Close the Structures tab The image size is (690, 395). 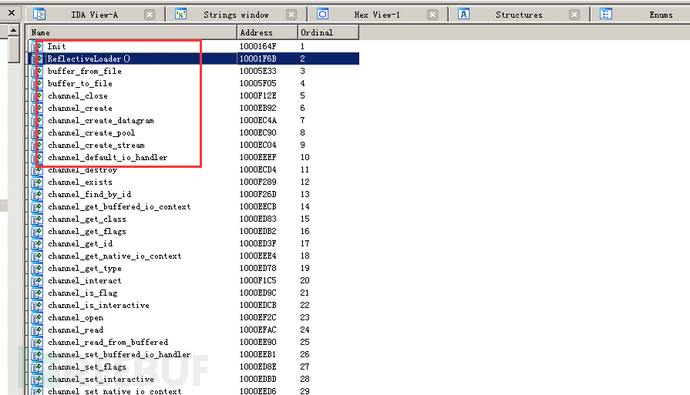(x=574, y=15)
